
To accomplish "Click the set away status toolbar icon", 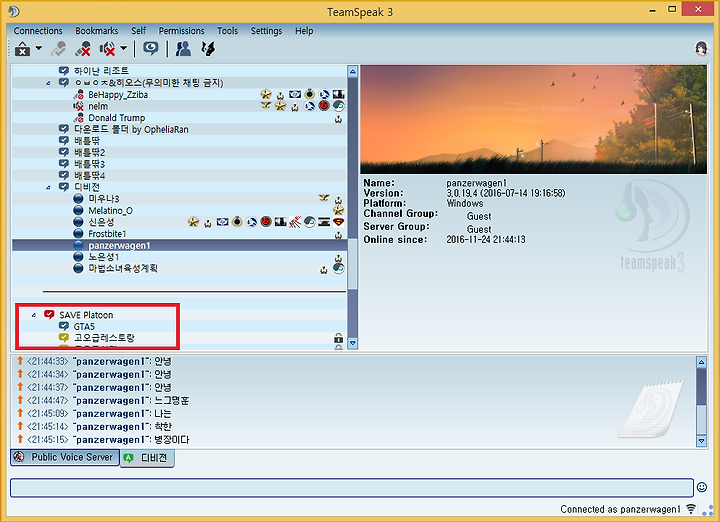I will pyautogui.click(x=208, y=49).
